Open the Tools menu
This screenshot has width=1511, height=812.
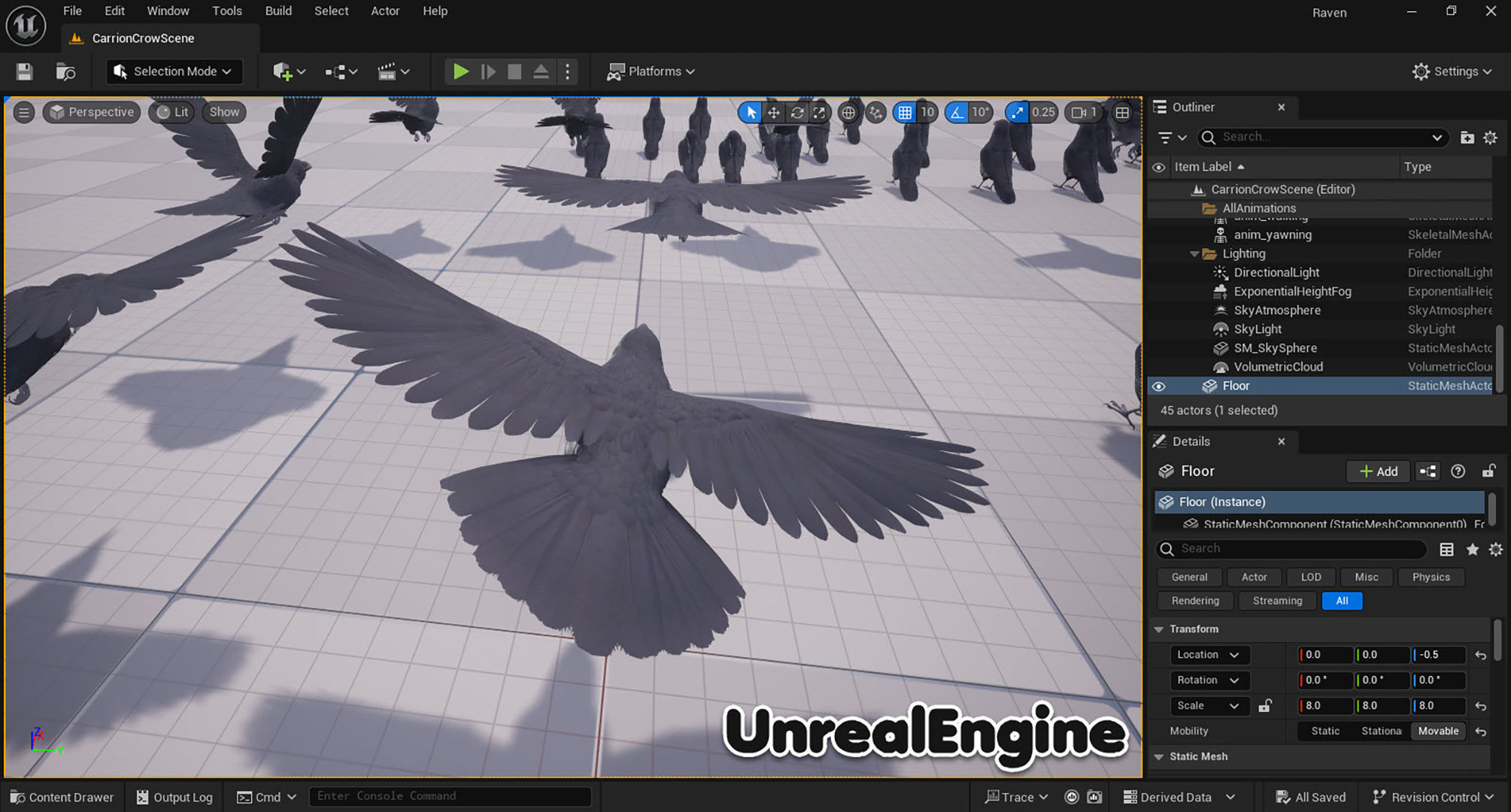227,11
